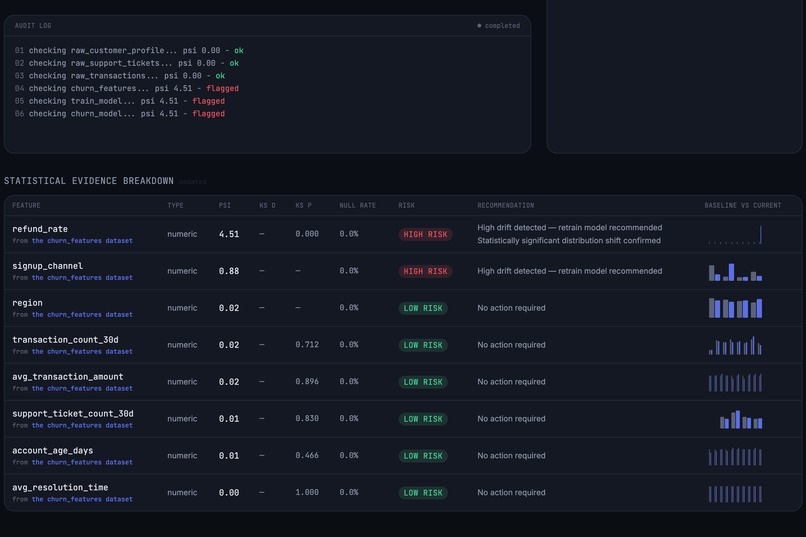
Task: Open avg_transaction_amount distribution histogram
Action: (735, 382)
